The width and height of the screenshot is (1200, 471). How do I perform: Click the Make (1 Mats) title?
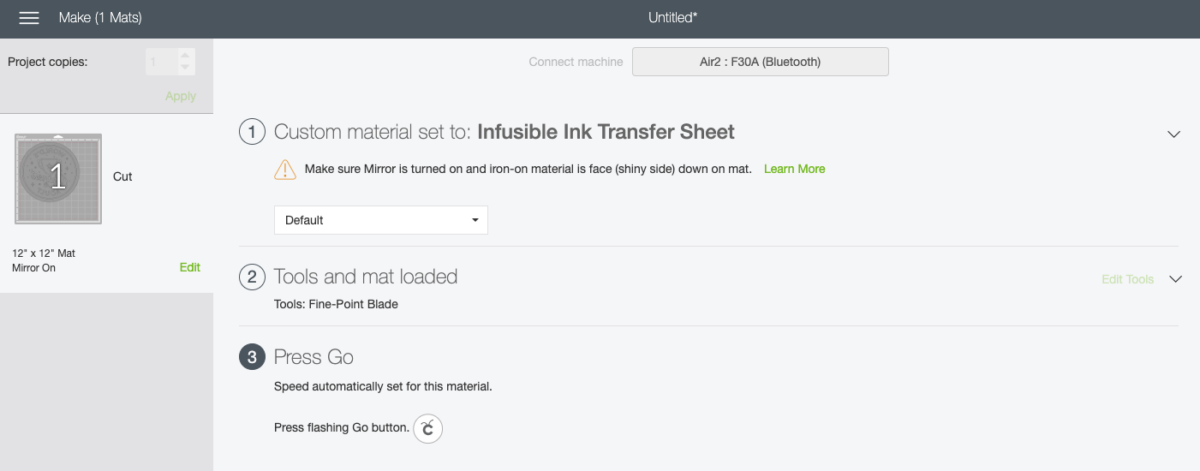[x=100, y=18]
